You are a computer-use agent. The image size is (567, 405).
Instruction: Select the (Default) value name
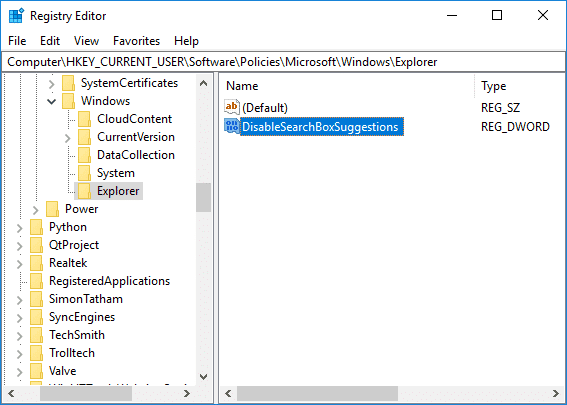click(265, 108)
